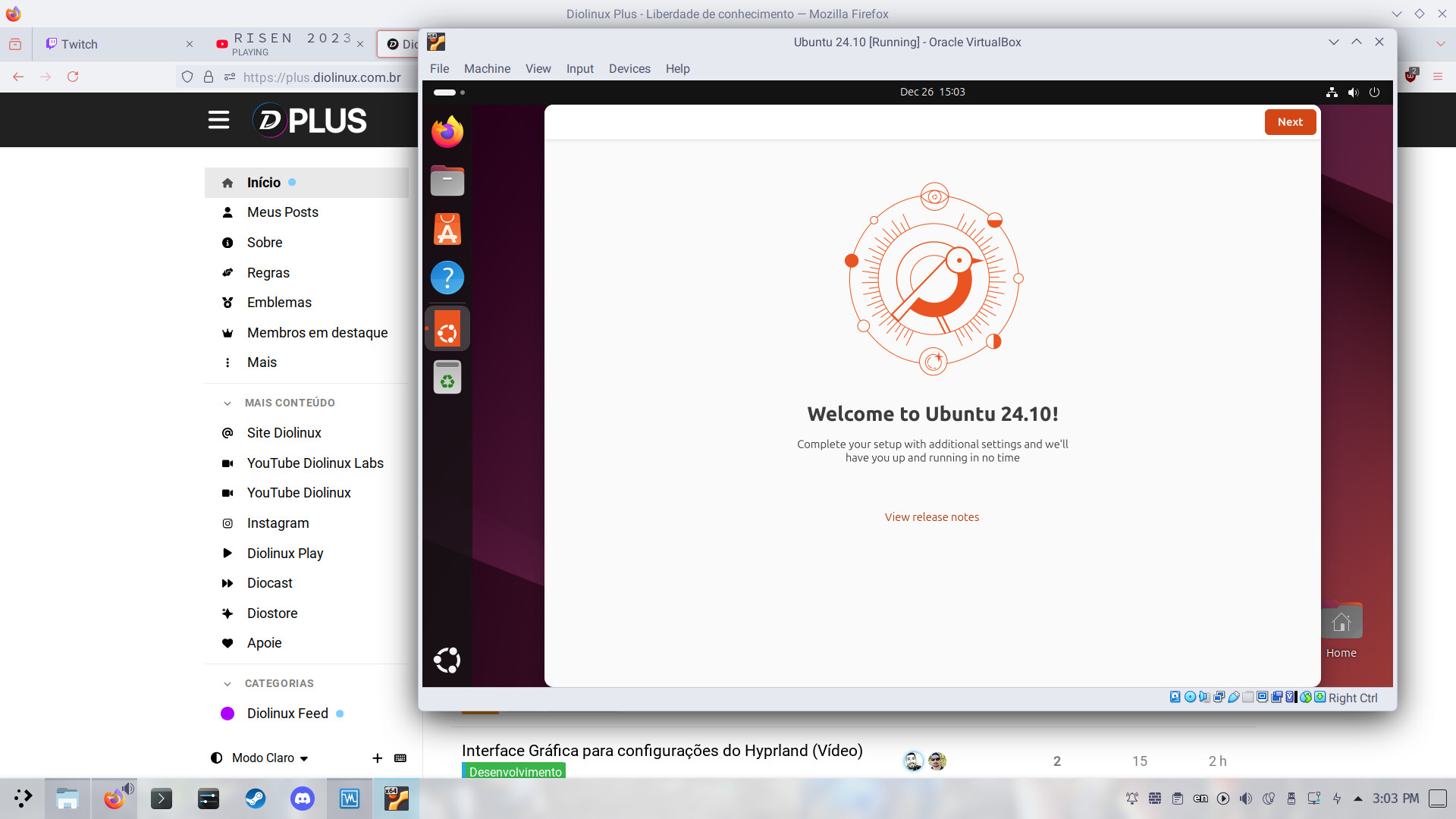The image size is (1456, 819).
Task: Open the Help icon in Ubuntu dock
Action: click(x=447, y=278)
